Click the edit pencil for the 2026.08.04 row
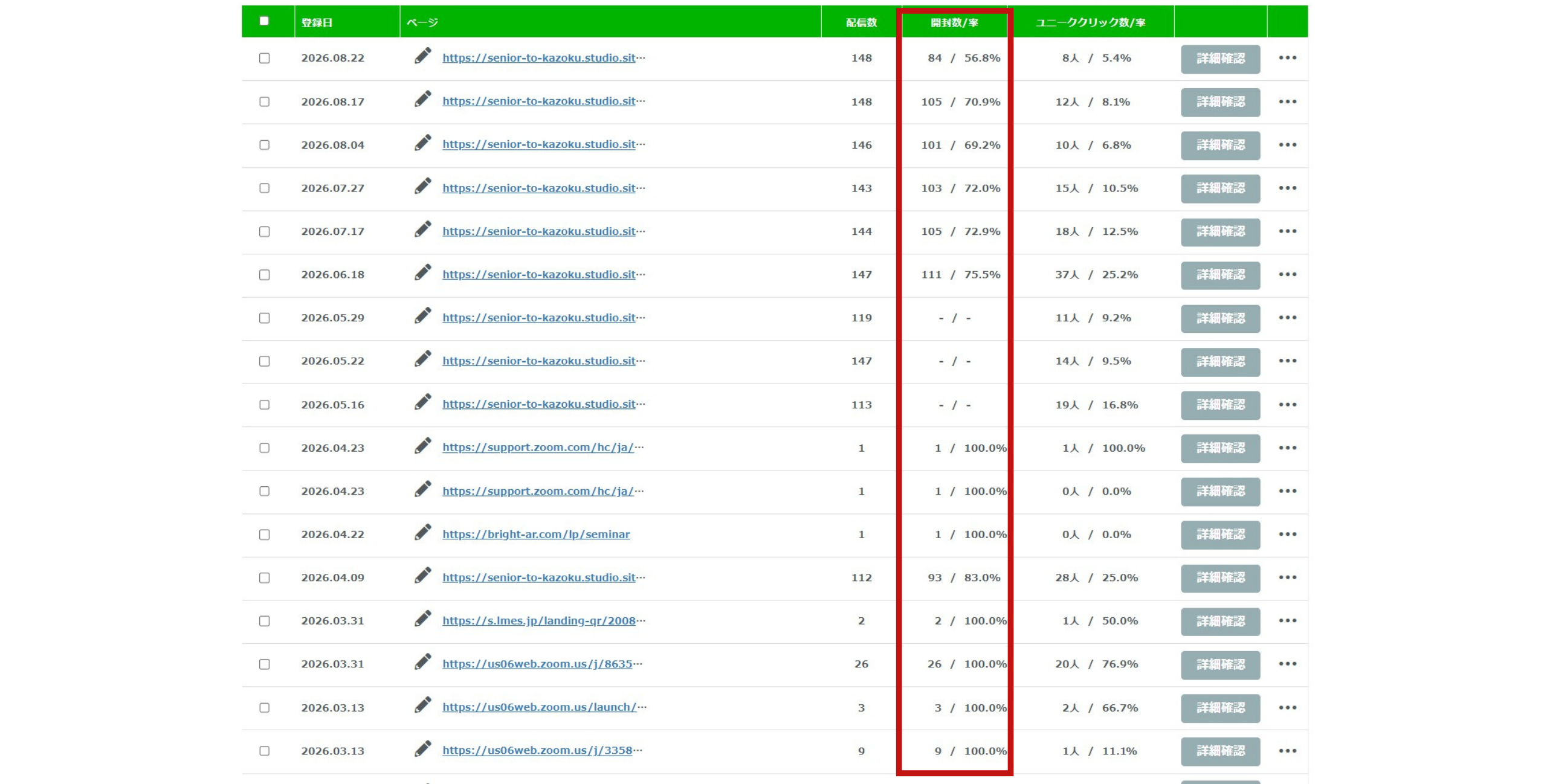This screenshot has height=784, width=1547. click(422, 143)
